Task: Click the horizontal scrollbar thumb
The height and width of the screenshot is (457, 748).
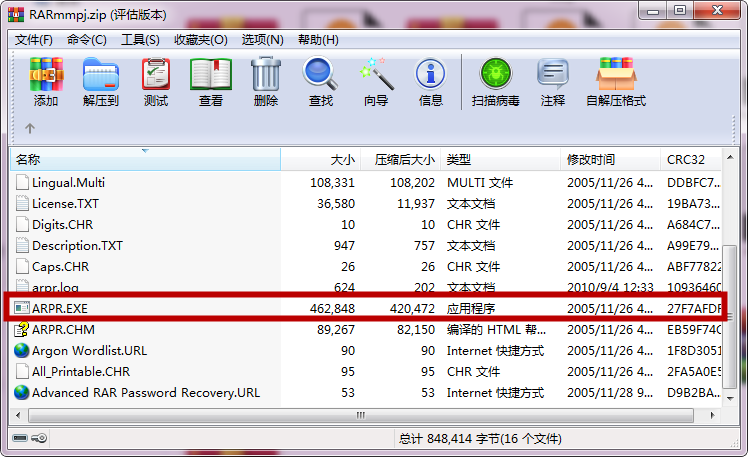Action: point(361,415)
